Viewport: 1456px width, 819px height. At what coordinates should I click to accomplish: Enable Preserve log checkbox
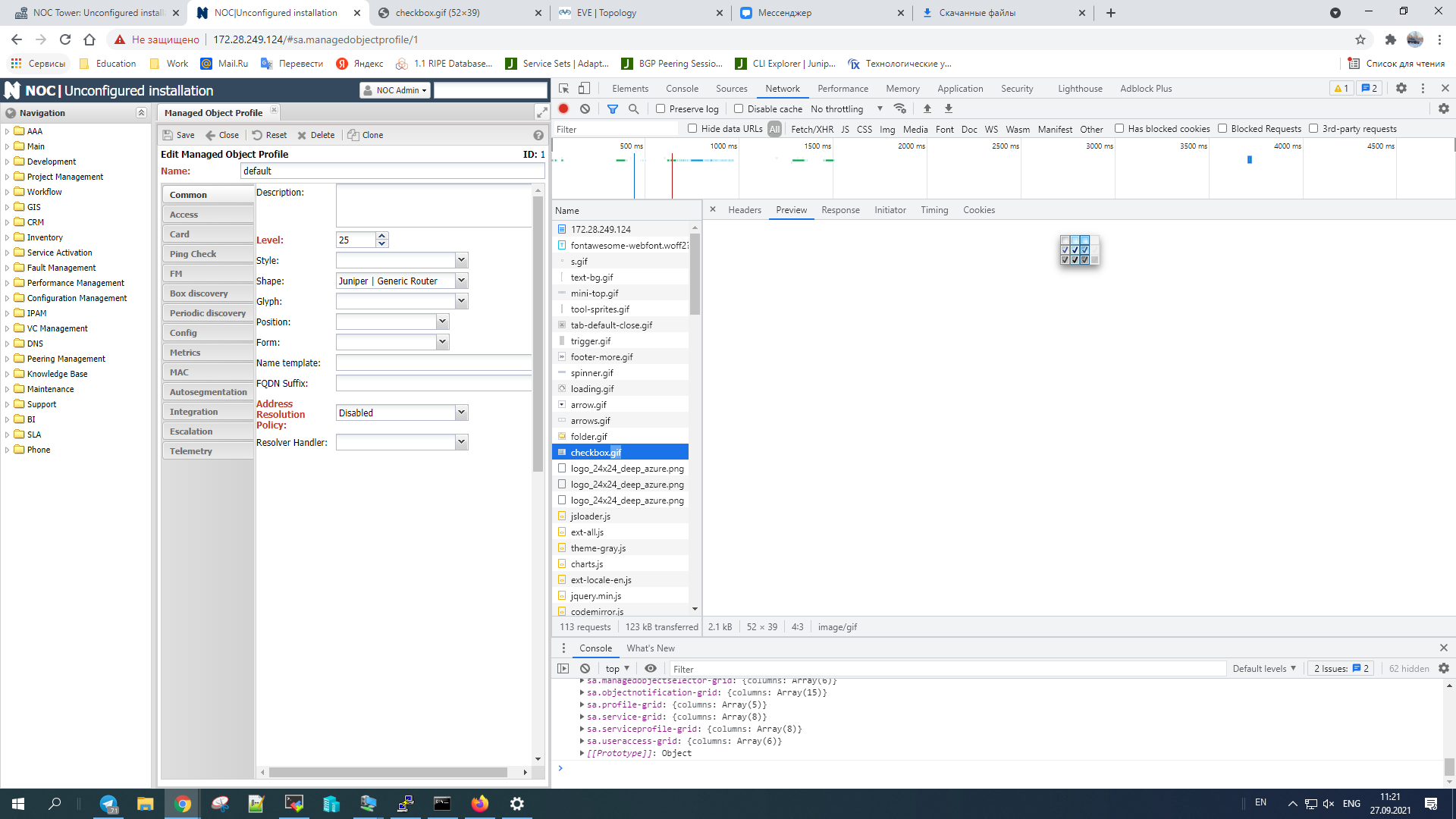pos(661,108)
